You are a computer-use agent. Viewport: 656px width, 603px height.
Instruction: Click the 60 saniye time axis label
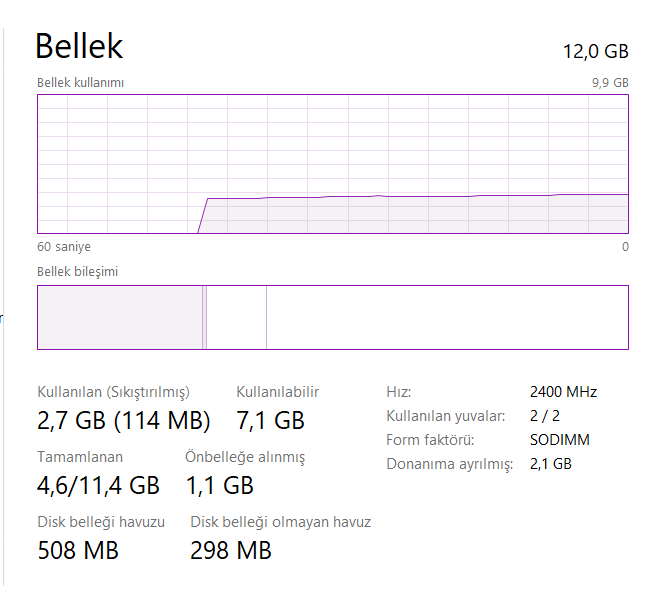pos(63,247)
